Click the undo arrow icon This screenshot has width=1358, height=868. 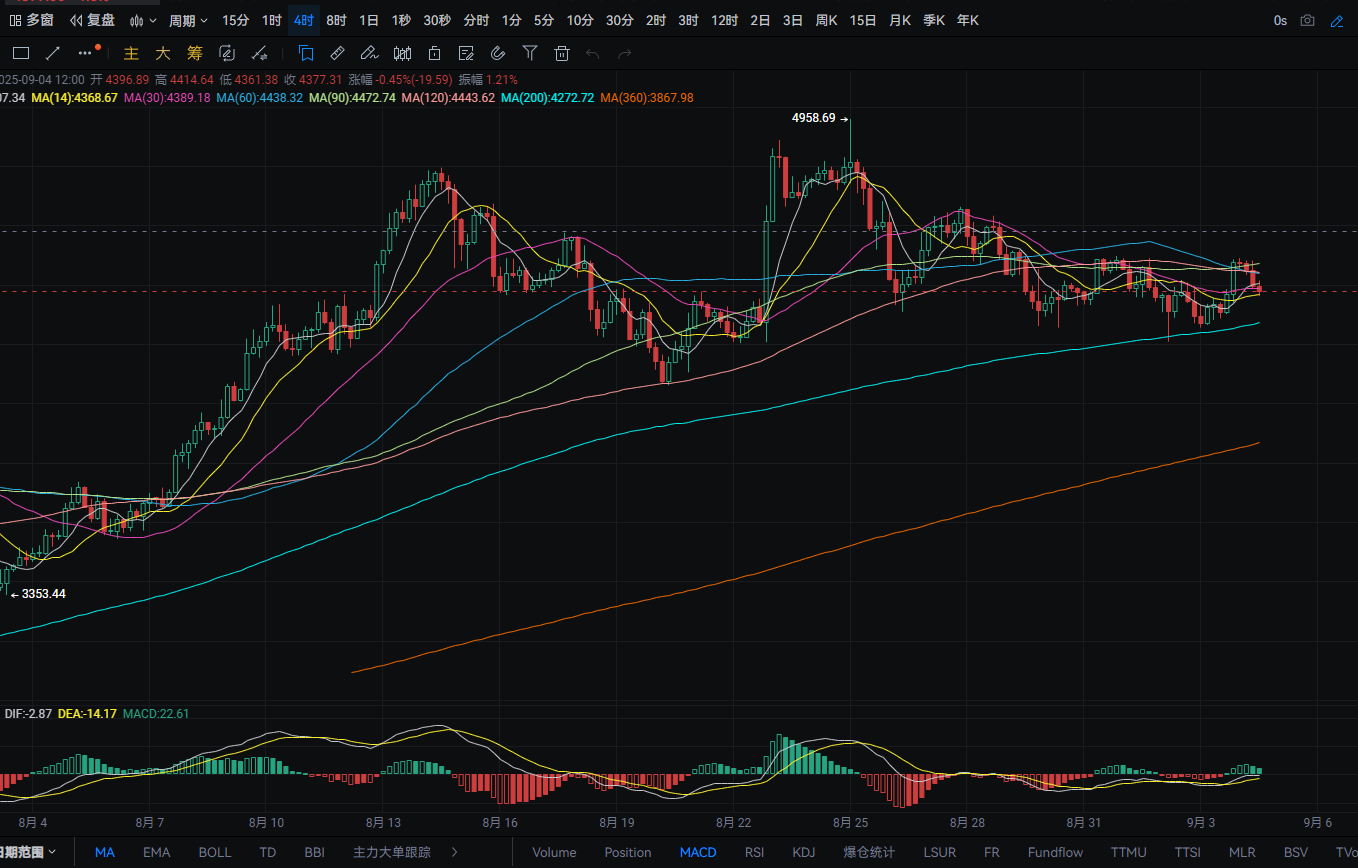pyautogui.click(x=593, y=54)
